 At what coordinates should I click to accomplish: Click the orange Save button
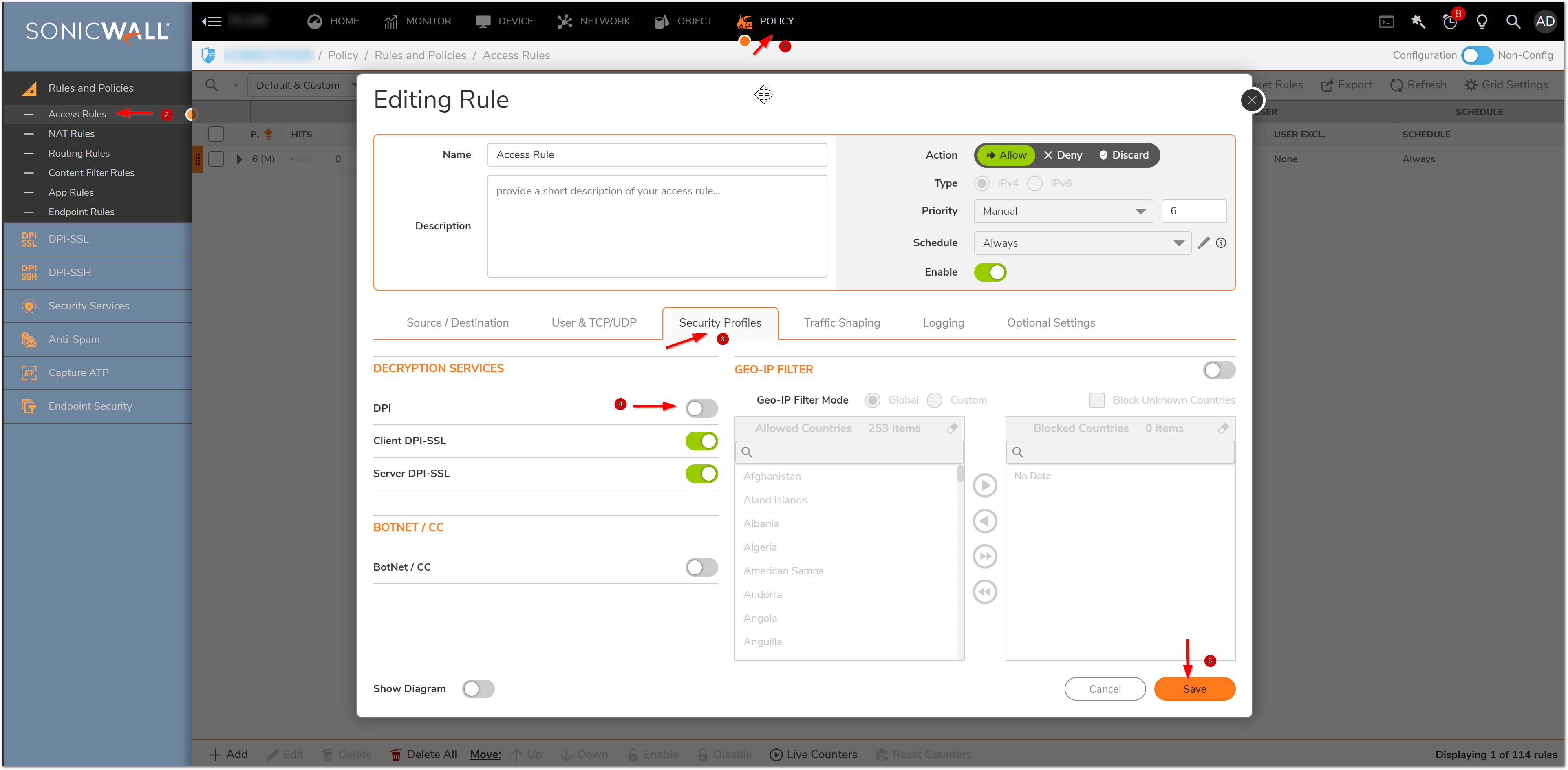click(1194, 688)
